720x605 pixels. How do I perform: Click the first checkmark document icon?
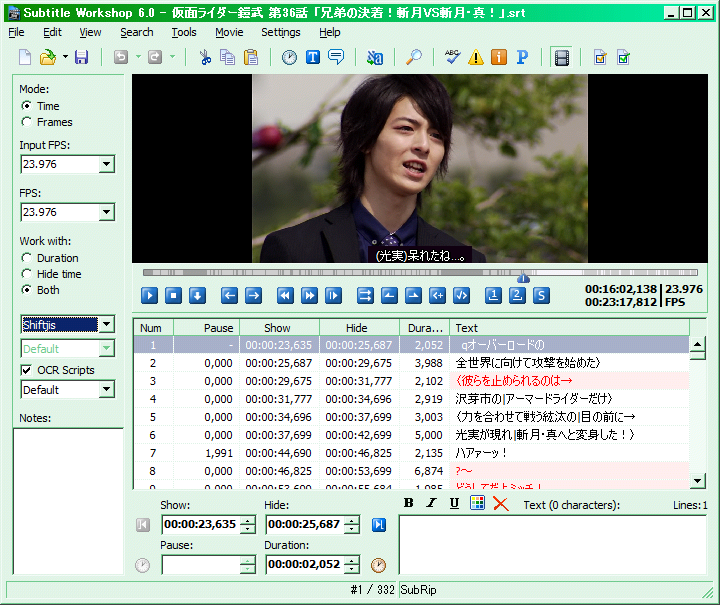(600, 57)
